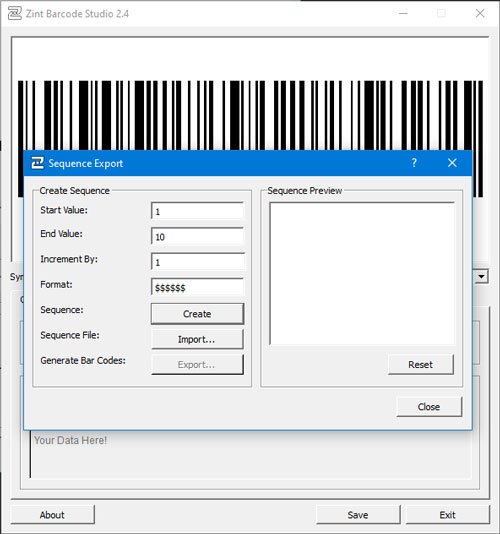Click the Zint Barcode Studio app icon
500x534 pixels.
pos(15,13)
